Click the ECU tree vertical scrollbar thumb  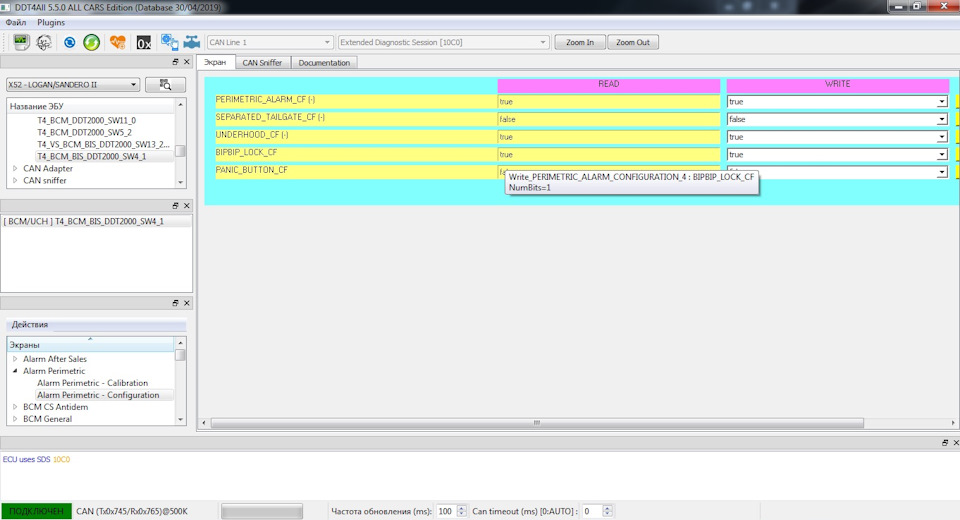[x=180, y=151]
